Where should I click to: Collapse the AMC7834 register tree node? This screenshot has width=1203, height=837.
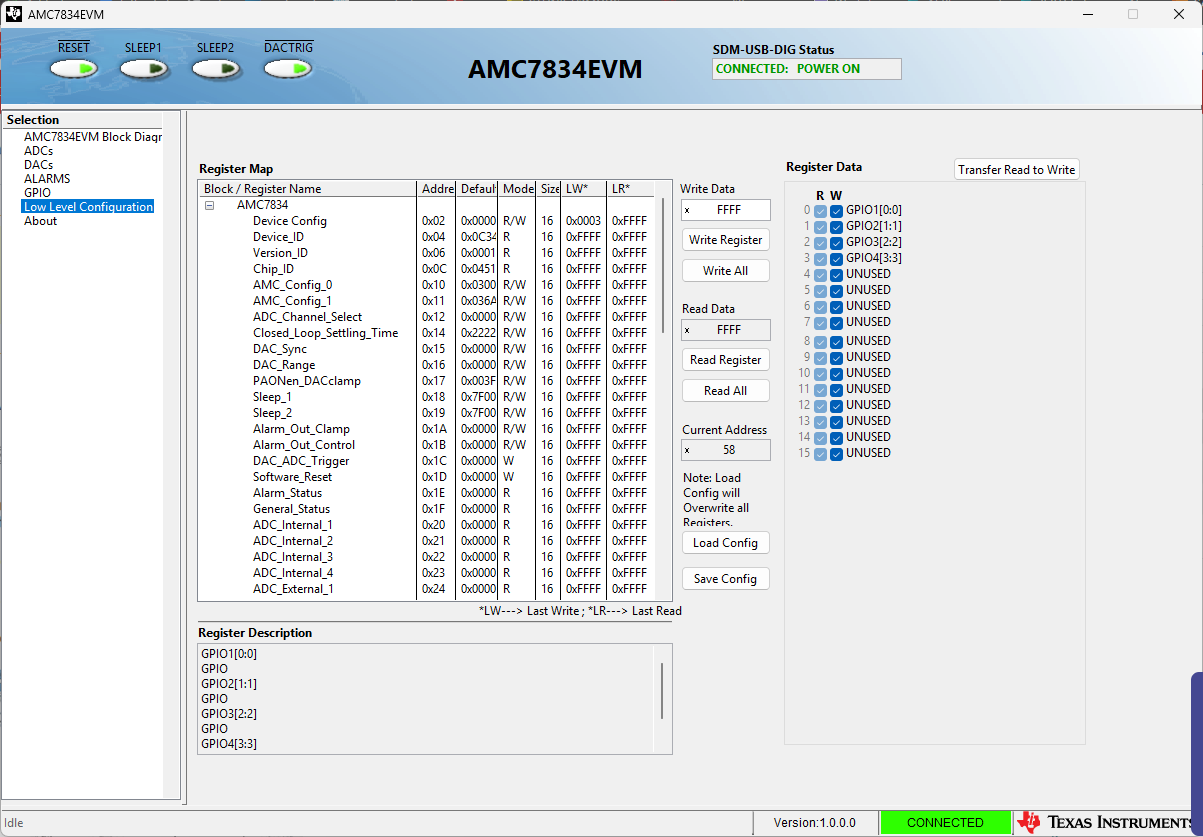[210, 205]
